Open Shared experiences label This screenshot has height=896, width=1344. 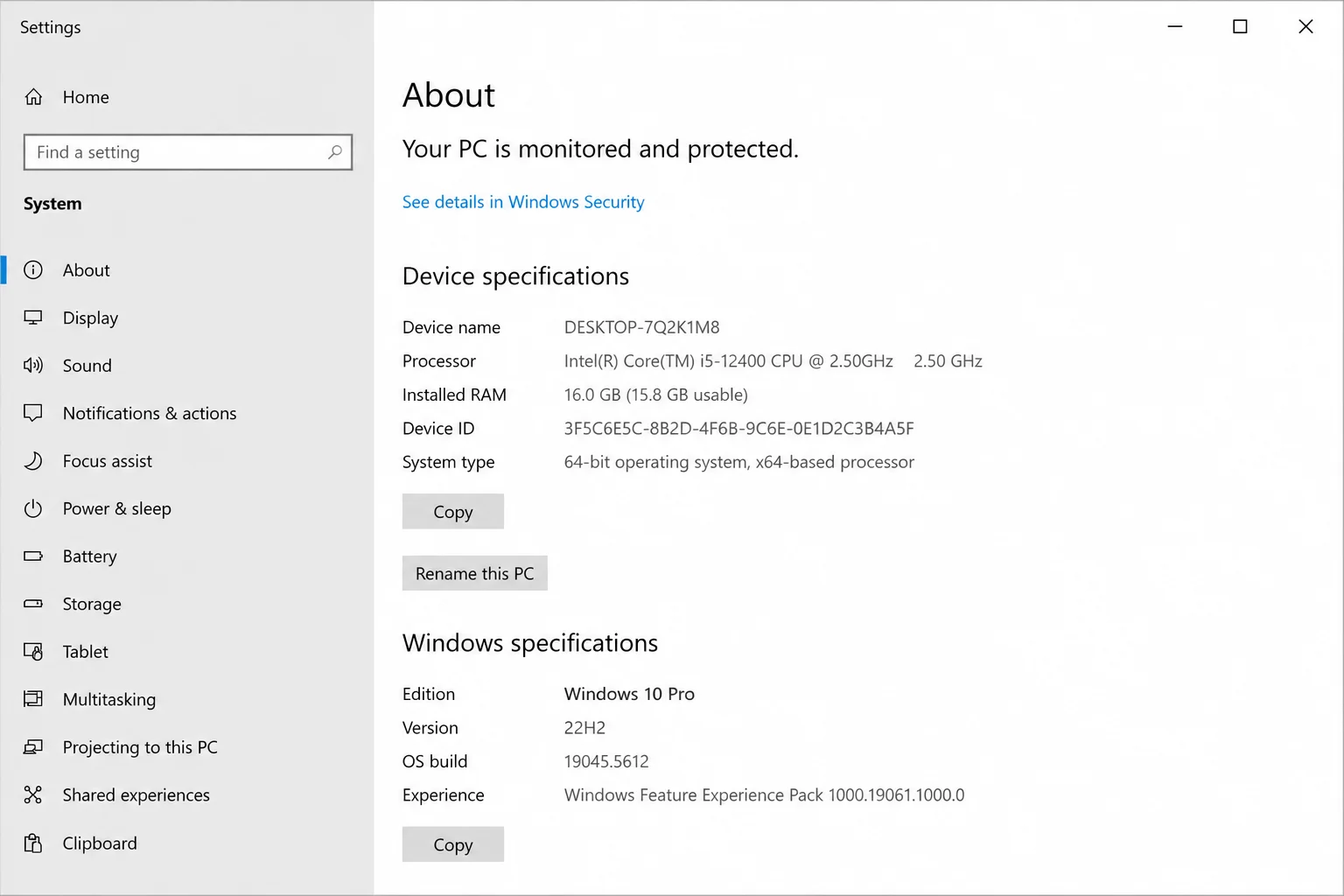pos(136,795)
